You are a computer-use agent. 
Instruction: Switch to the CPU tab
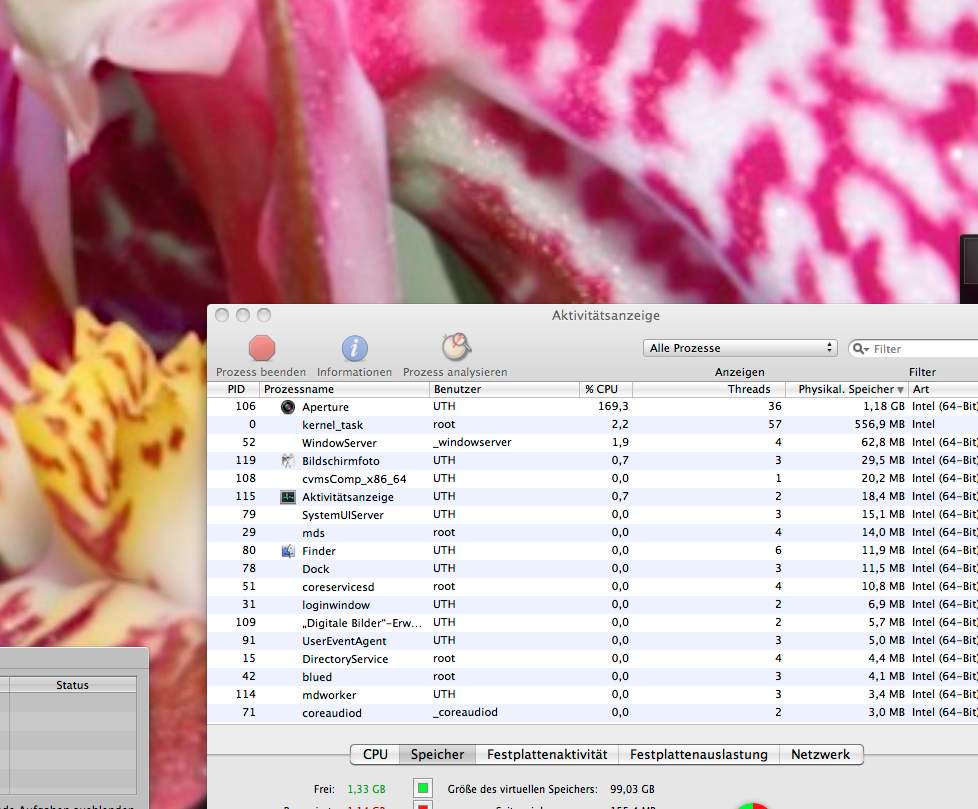tap(375, 755)
